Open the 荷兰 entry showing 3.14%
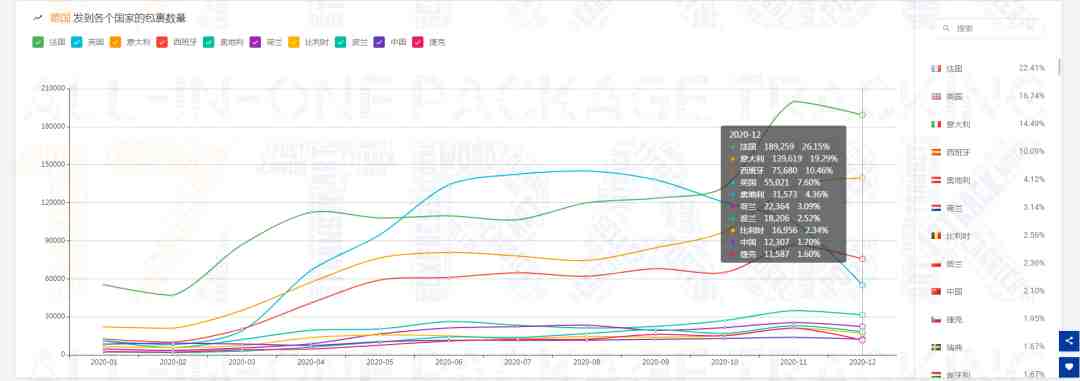1080x381 pixels. click(x=988, y=207)
